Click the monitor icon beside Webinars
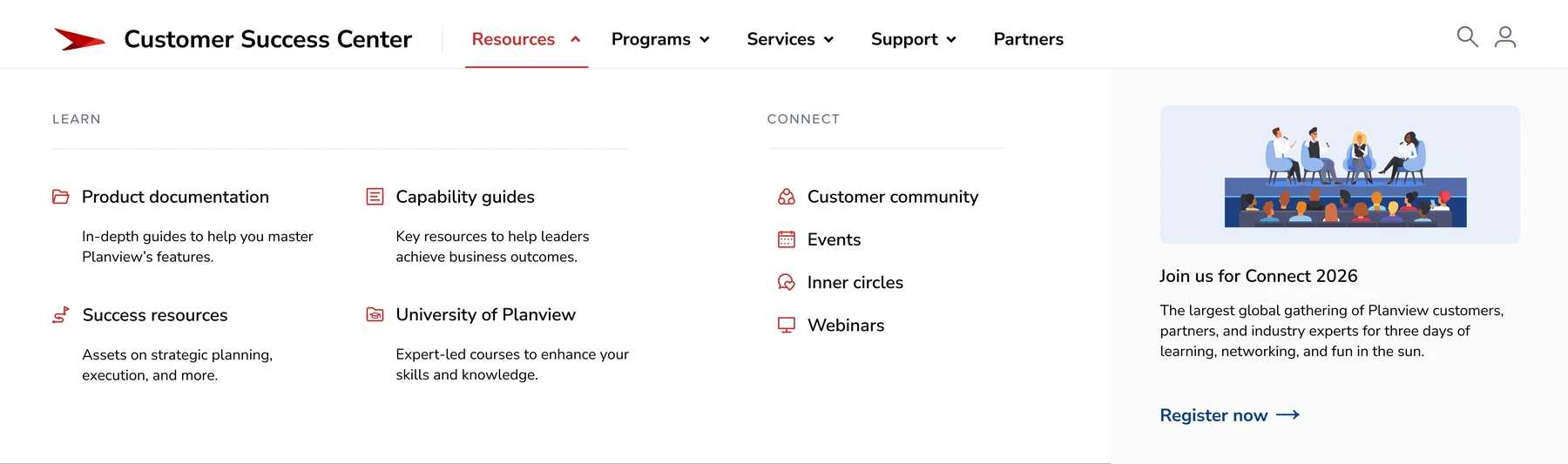Screen dimensions: 1568x464 coord(787,325)
